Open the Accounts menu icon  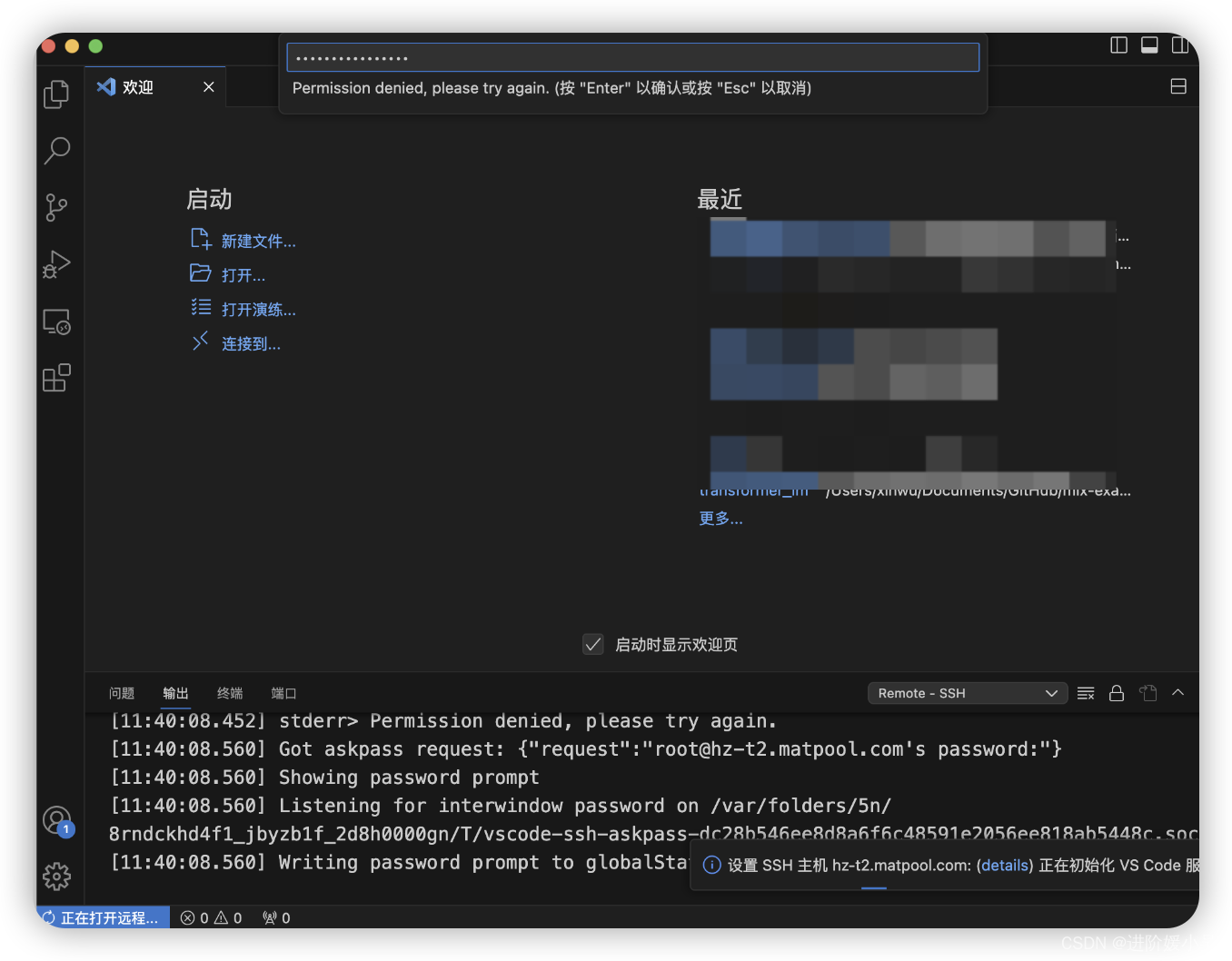pos(57,821)
